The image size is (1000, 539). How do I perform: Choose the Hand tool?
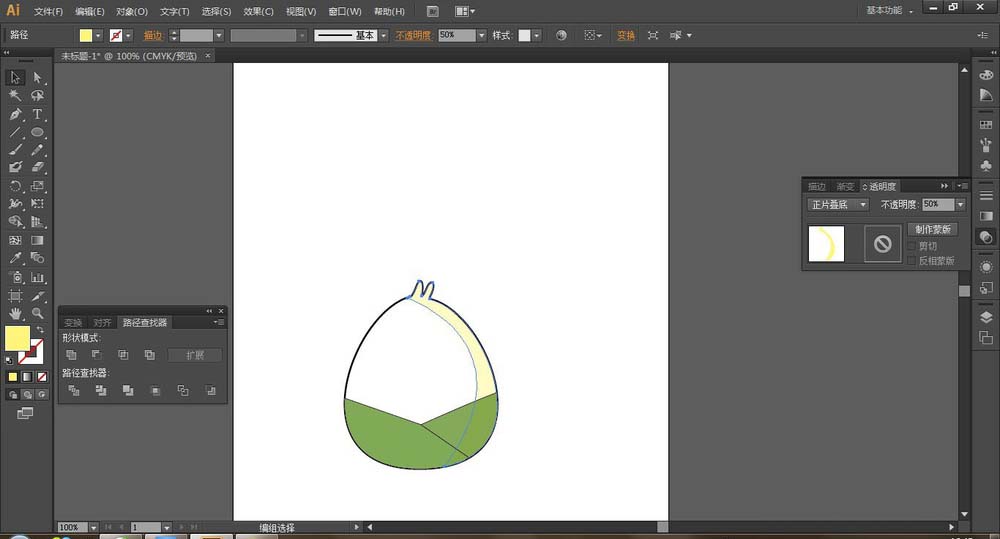click(x=16, y=313)
